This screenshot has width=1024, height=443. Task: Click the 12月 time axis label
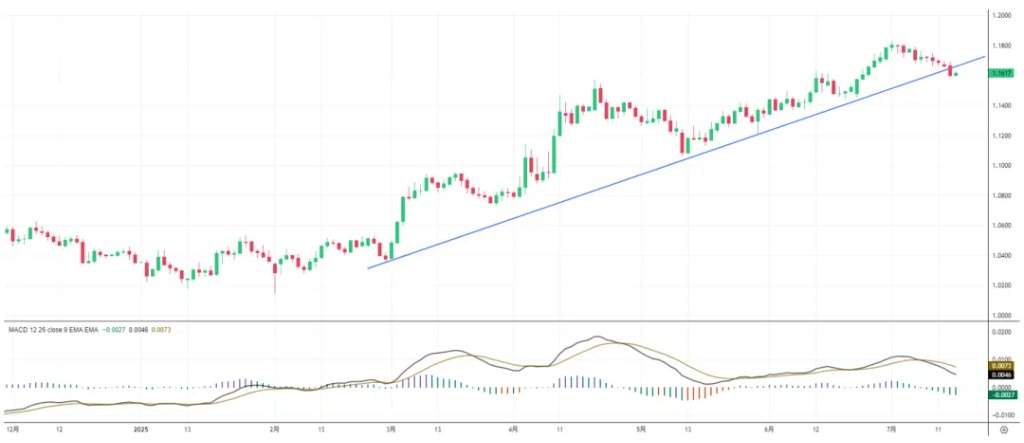(12, 430)
